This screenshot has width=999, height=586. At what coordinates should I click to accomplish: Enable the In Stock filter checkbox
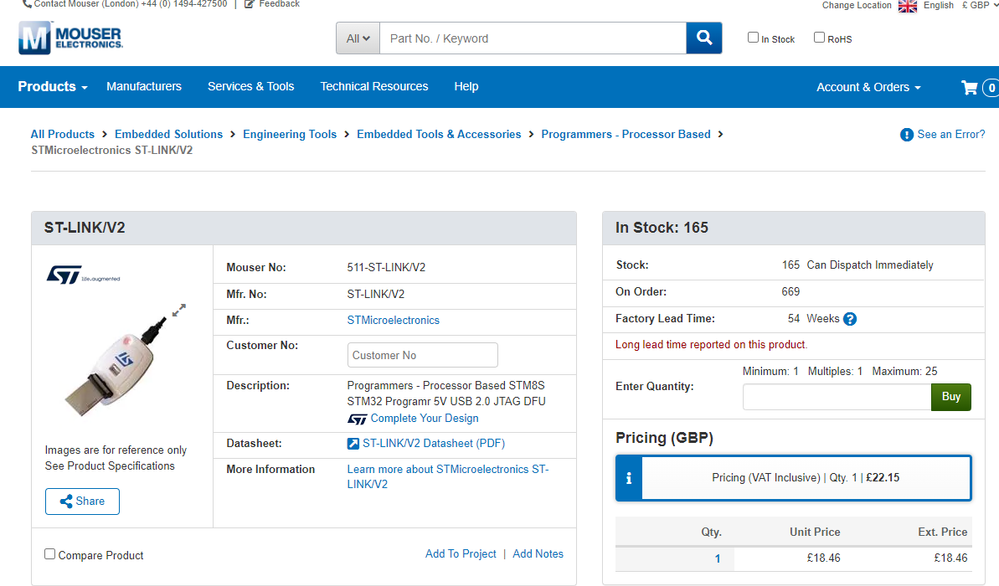tap(753, 38)
